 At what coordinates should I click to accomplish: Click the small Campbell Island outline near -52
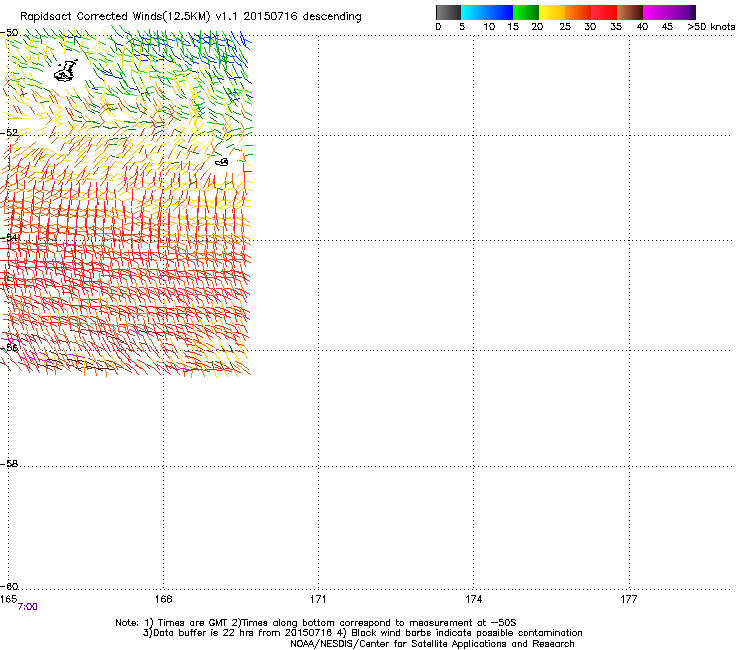222,162
